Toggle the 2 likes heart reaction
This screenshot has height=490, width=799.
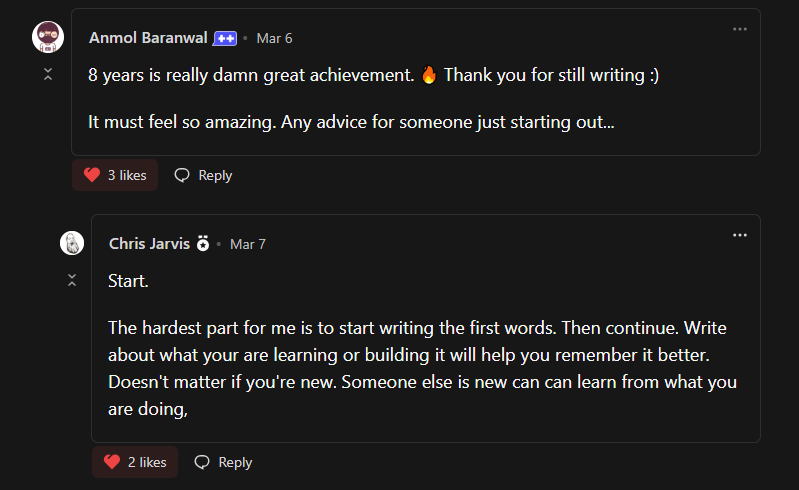point(135,462)
